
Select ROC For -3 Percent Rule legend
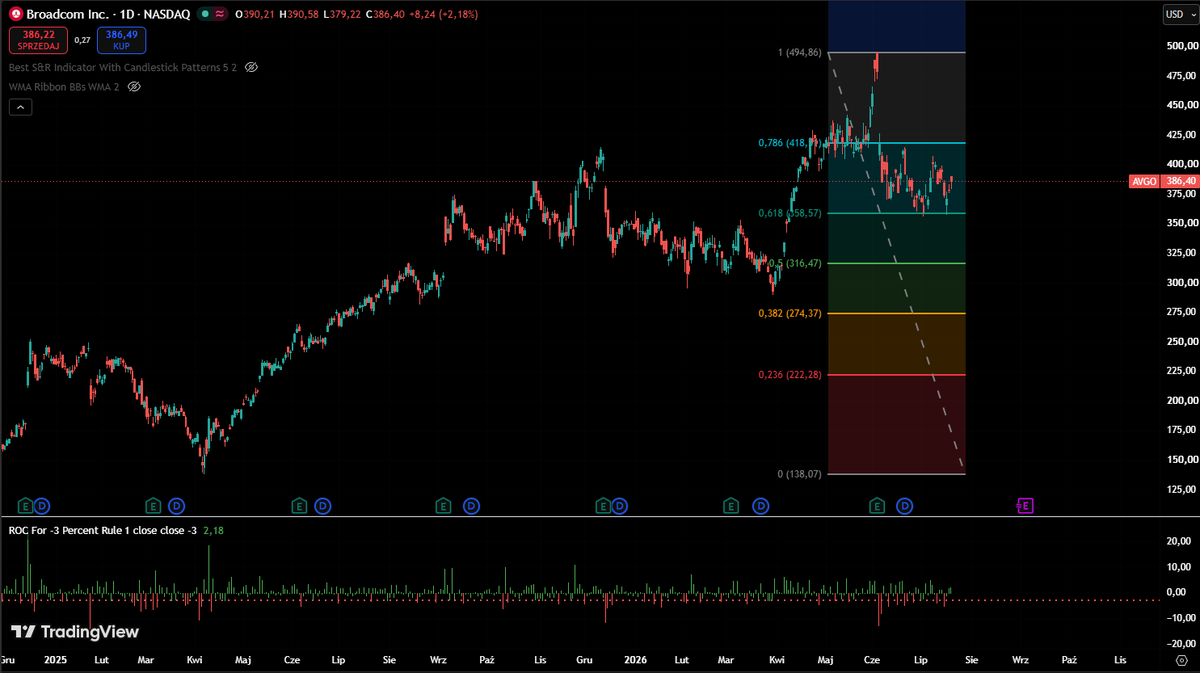tap(102, 530)
